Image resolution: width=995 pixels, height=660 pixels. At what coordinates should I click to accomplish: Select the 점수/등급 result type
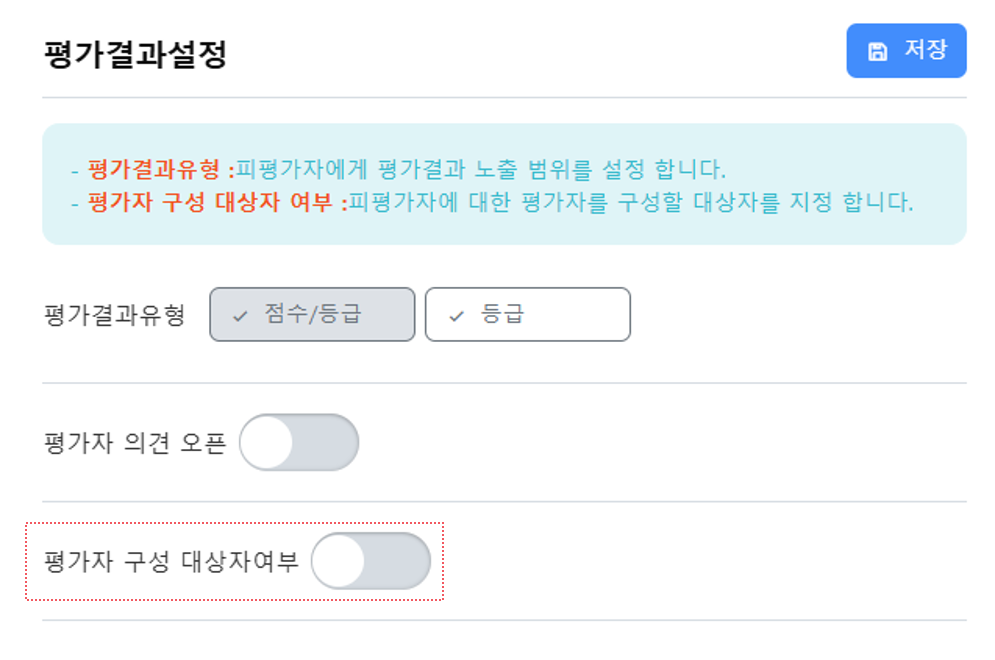pos(312,315)
